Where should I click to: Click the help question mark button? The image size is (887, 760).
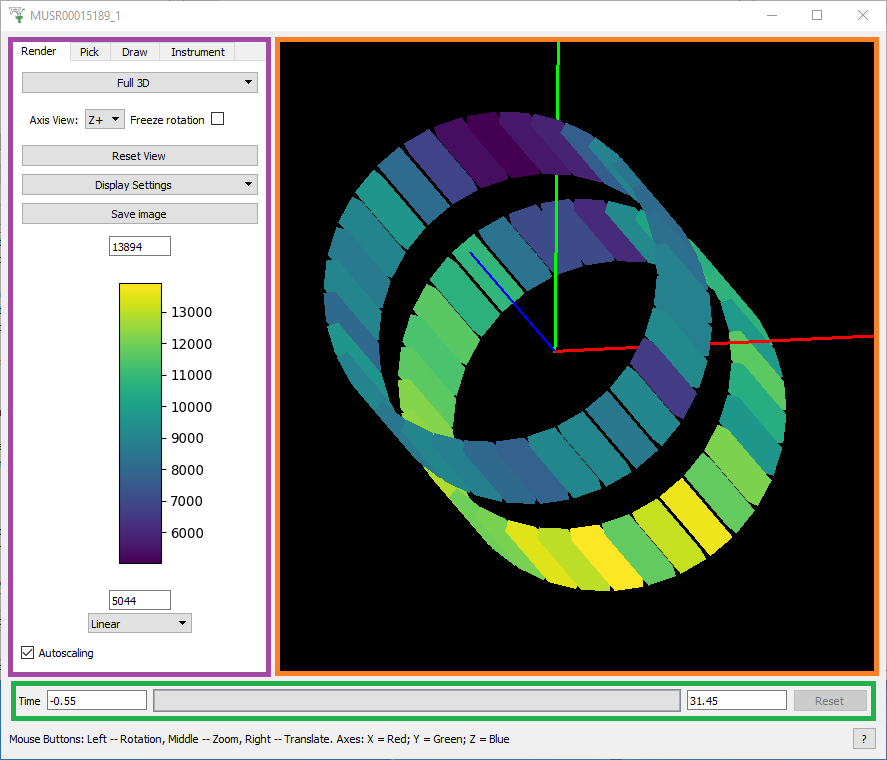(x=862, y=739)
